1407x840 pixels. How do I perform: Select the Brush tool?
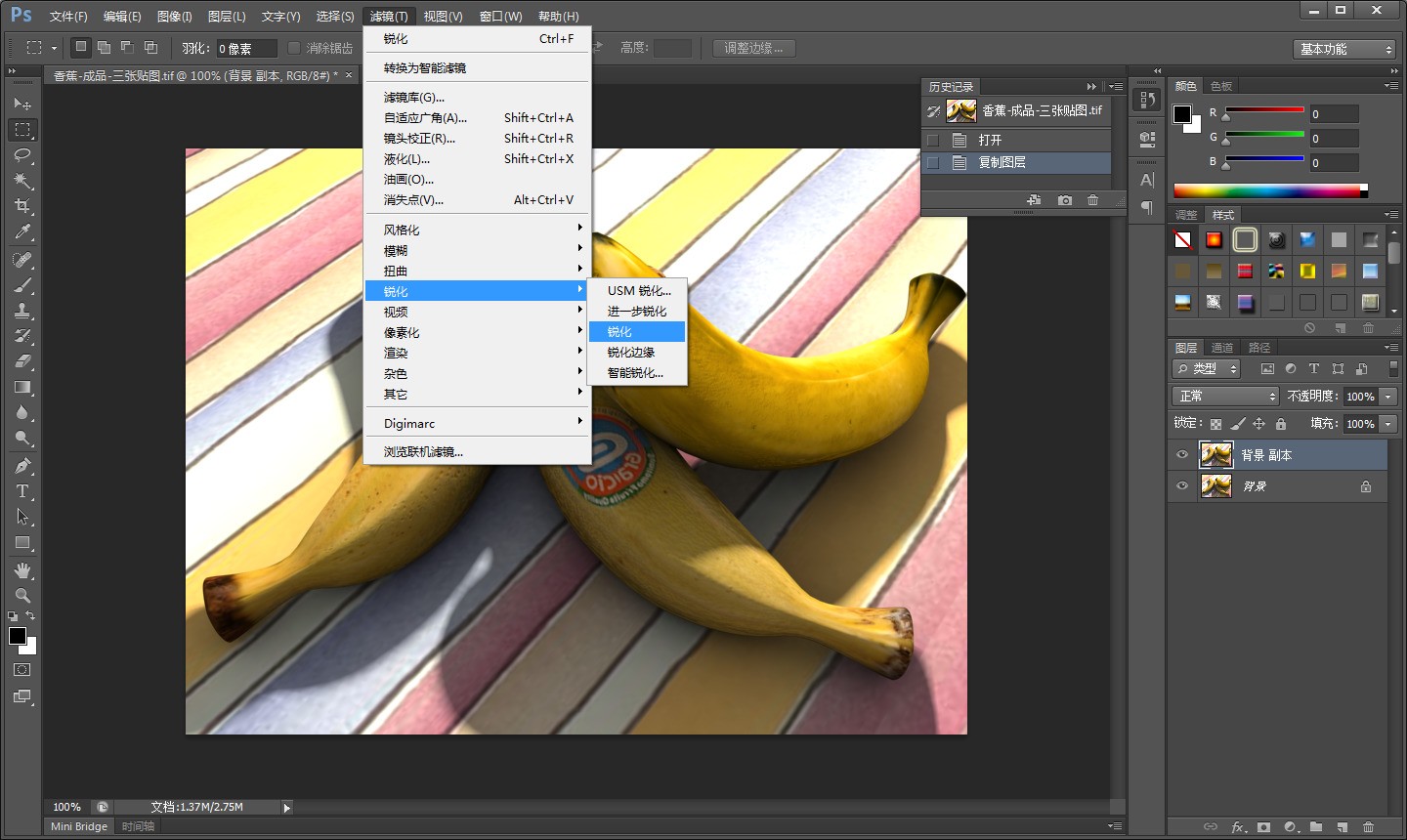[22, 285]
